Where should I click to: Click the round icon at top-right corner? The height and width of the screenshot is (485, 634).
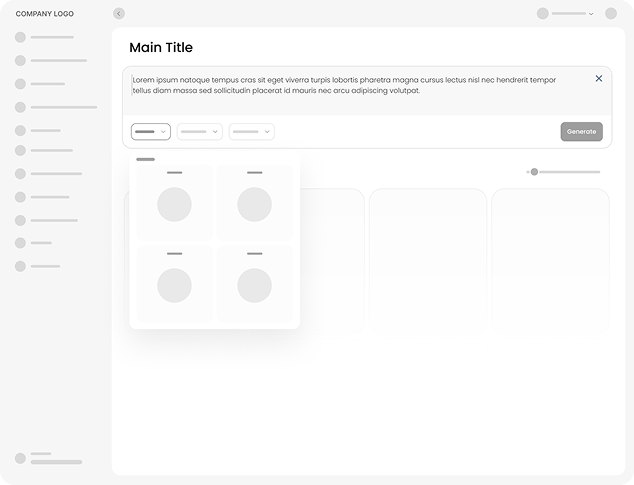611,14
